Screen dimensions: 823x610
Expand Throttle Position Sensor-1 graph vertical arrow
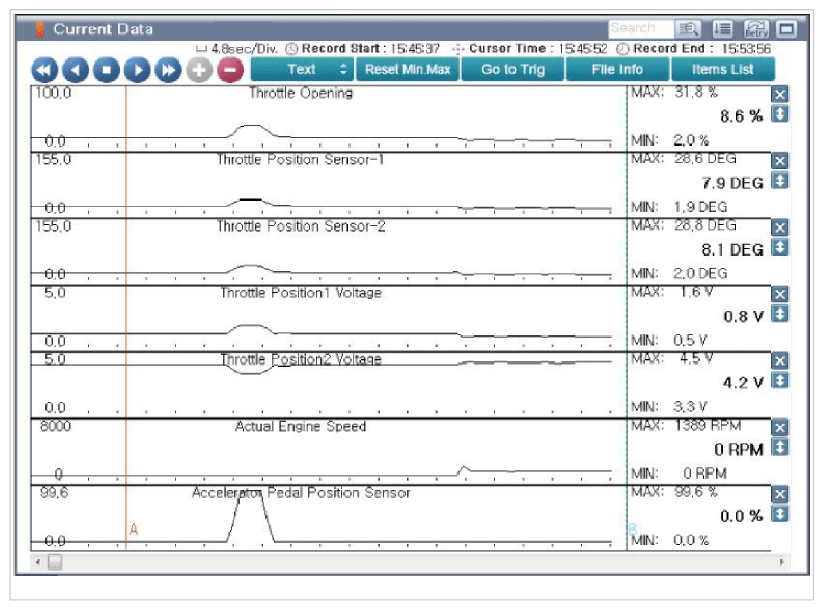click(x=780, y=181)
